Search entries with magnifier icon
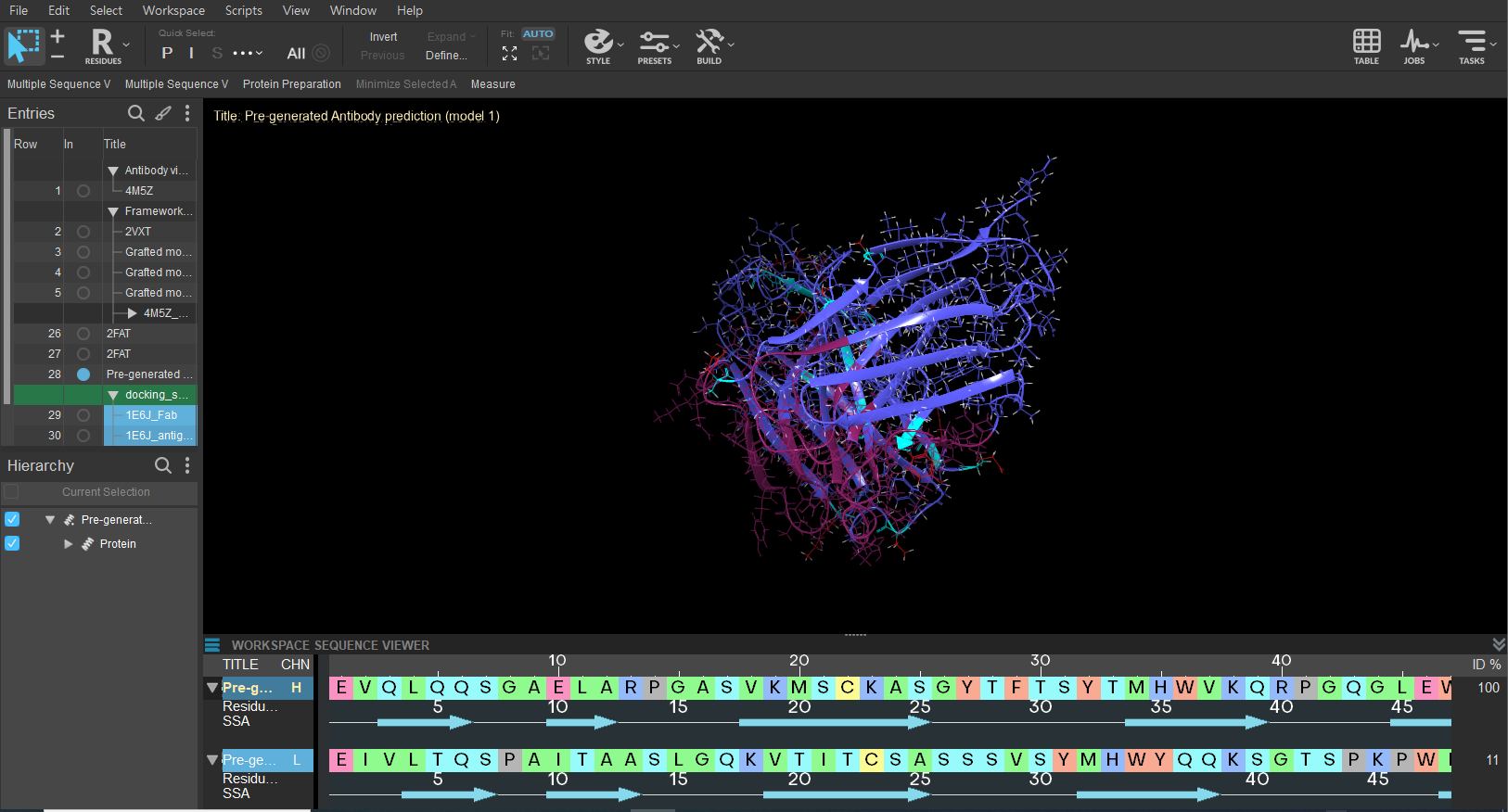Image resolution: width=1508 pixels, height=812 pixels. pyautogui.click(x=136, y=113)
